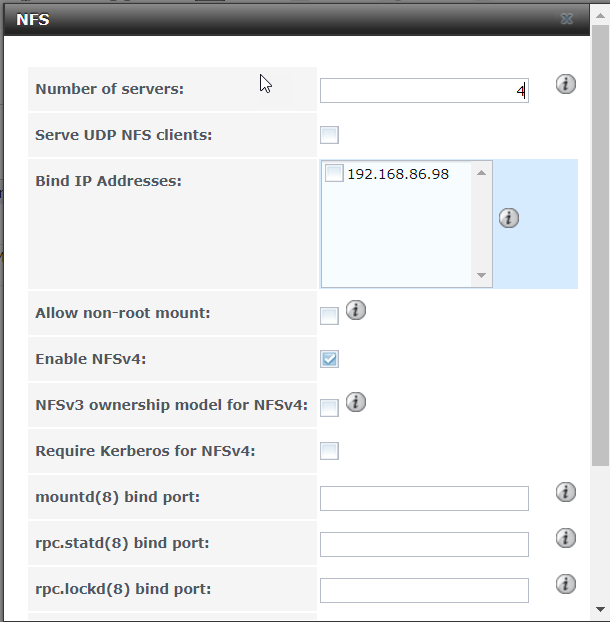The width and height of the screenshot is (610, 622).
Task: Click info icon for Number of servers
Action: [x=565, y=84]
